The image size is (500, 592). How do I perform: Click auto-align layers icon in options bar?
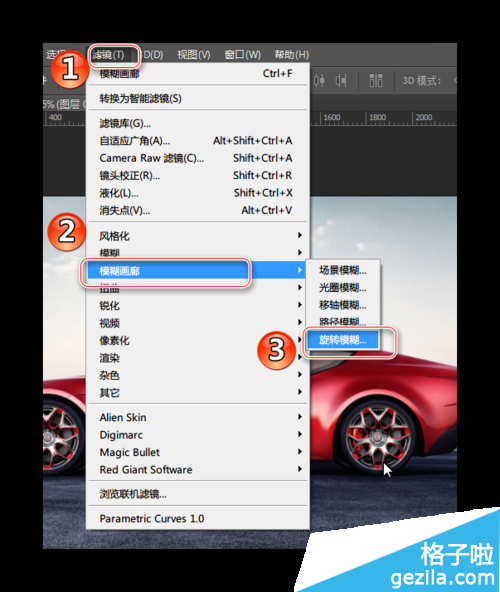point(376,80)
